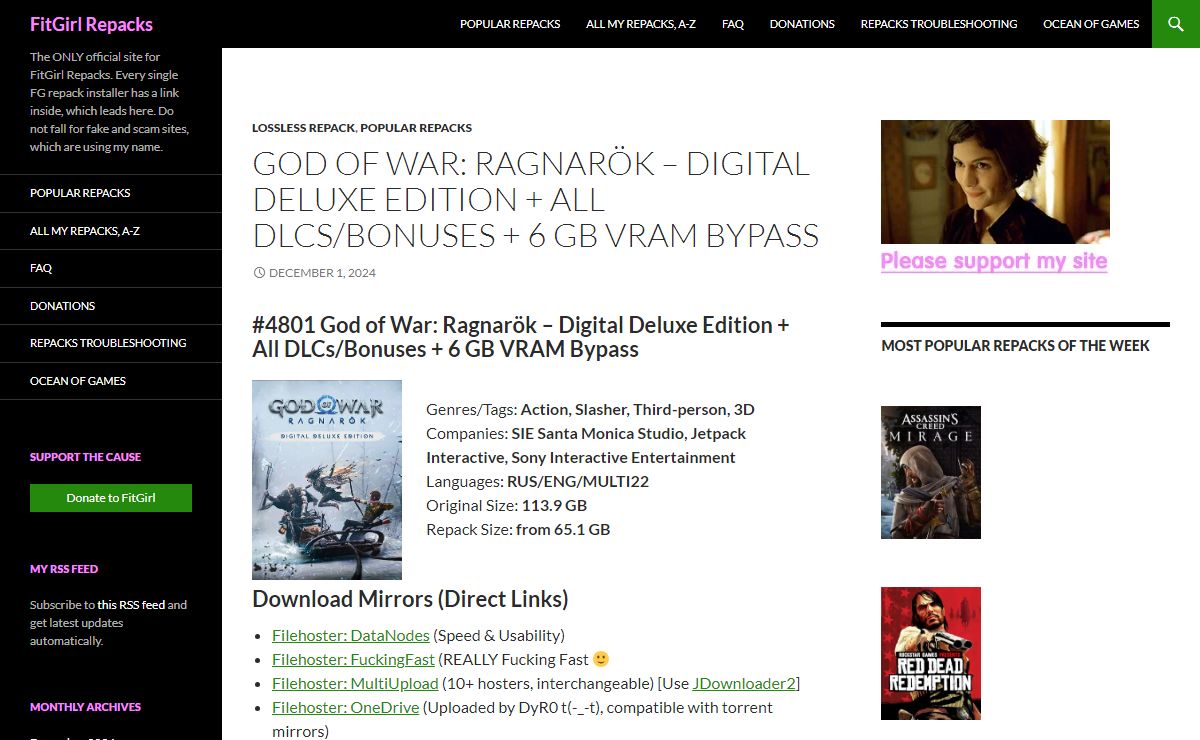The image size is (1200, 740).
Task: Open the FitGirl Repacks site title
Action: pyautogui.click(x=91, y=24)
